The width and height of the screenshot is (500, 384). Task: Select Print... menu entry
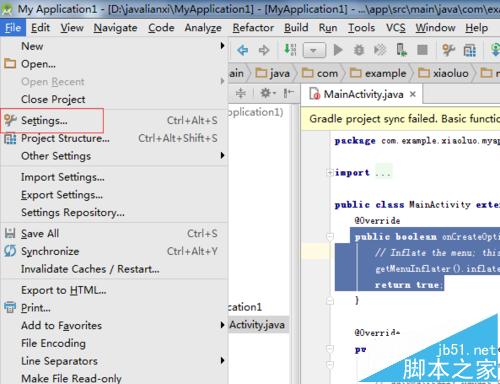114,308
